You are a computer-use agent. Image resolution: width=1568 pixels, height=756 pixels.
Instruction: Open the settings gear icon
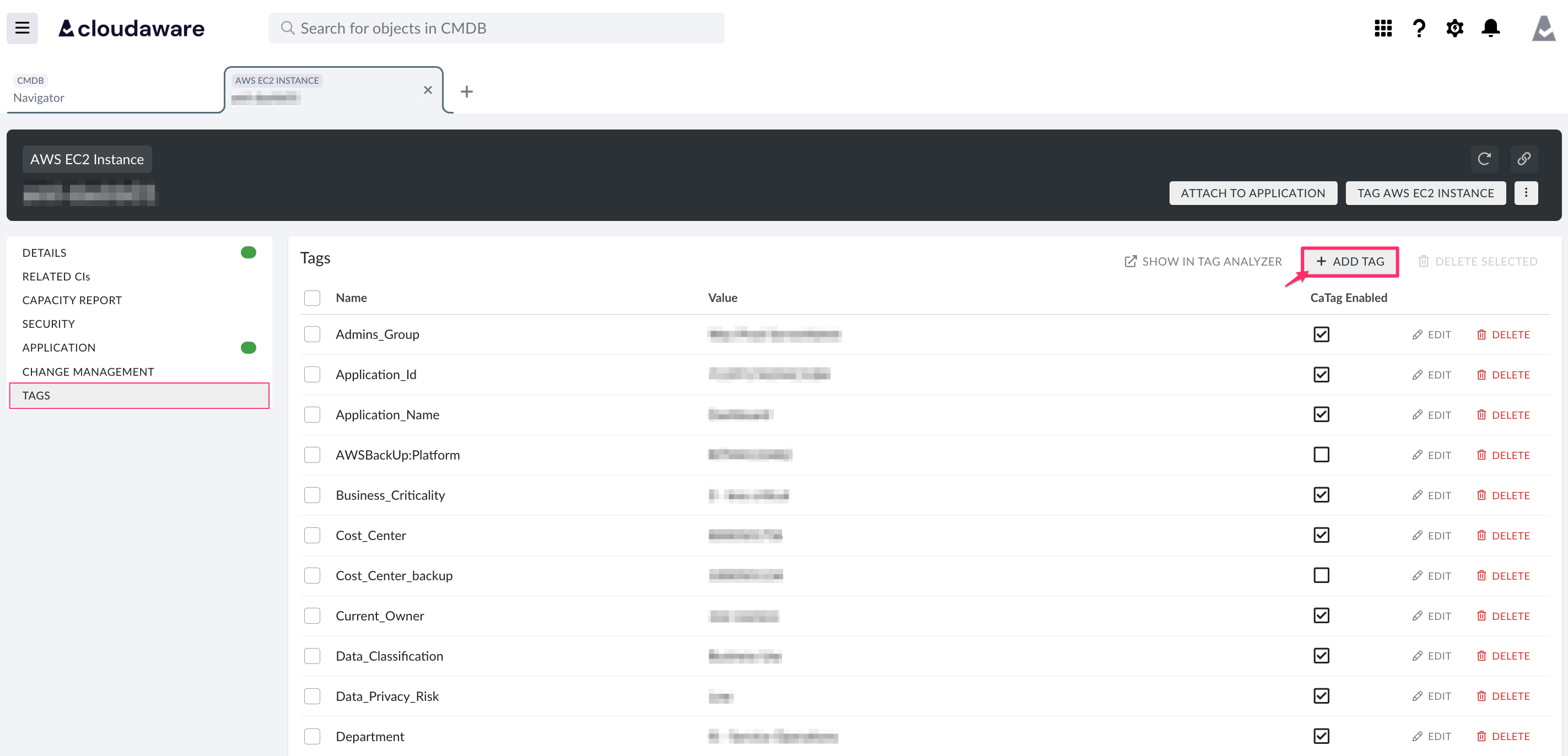click(x=1455, y=28)
